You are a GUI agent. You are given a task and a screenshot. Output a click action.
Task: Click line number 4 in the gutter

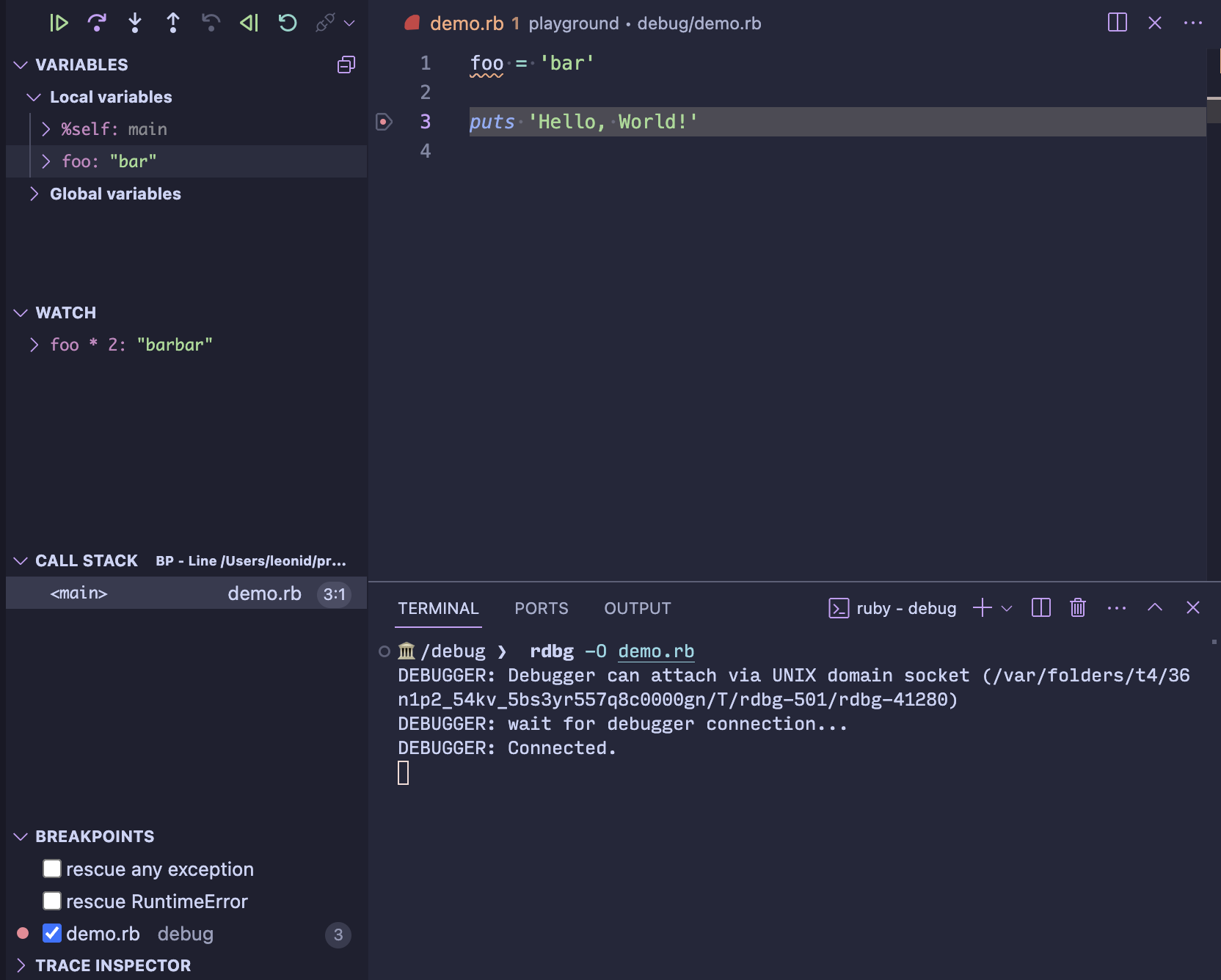tap(426, 151)
